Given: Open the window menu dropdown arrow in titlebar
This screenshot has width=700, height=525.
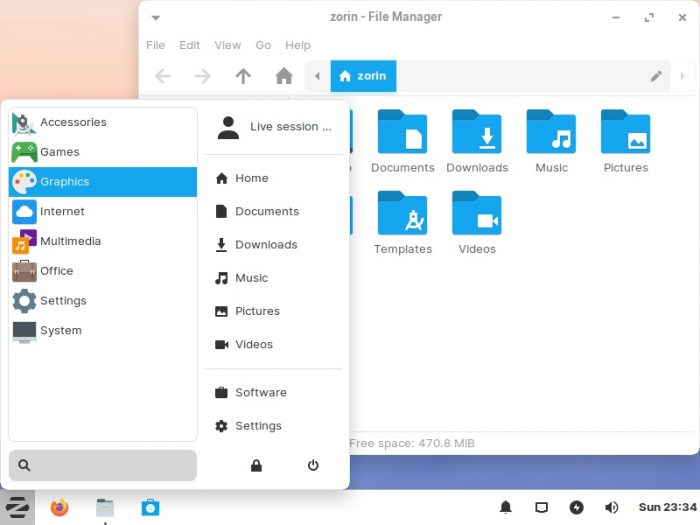Looking at the screenshot, I should coord(156,17).
